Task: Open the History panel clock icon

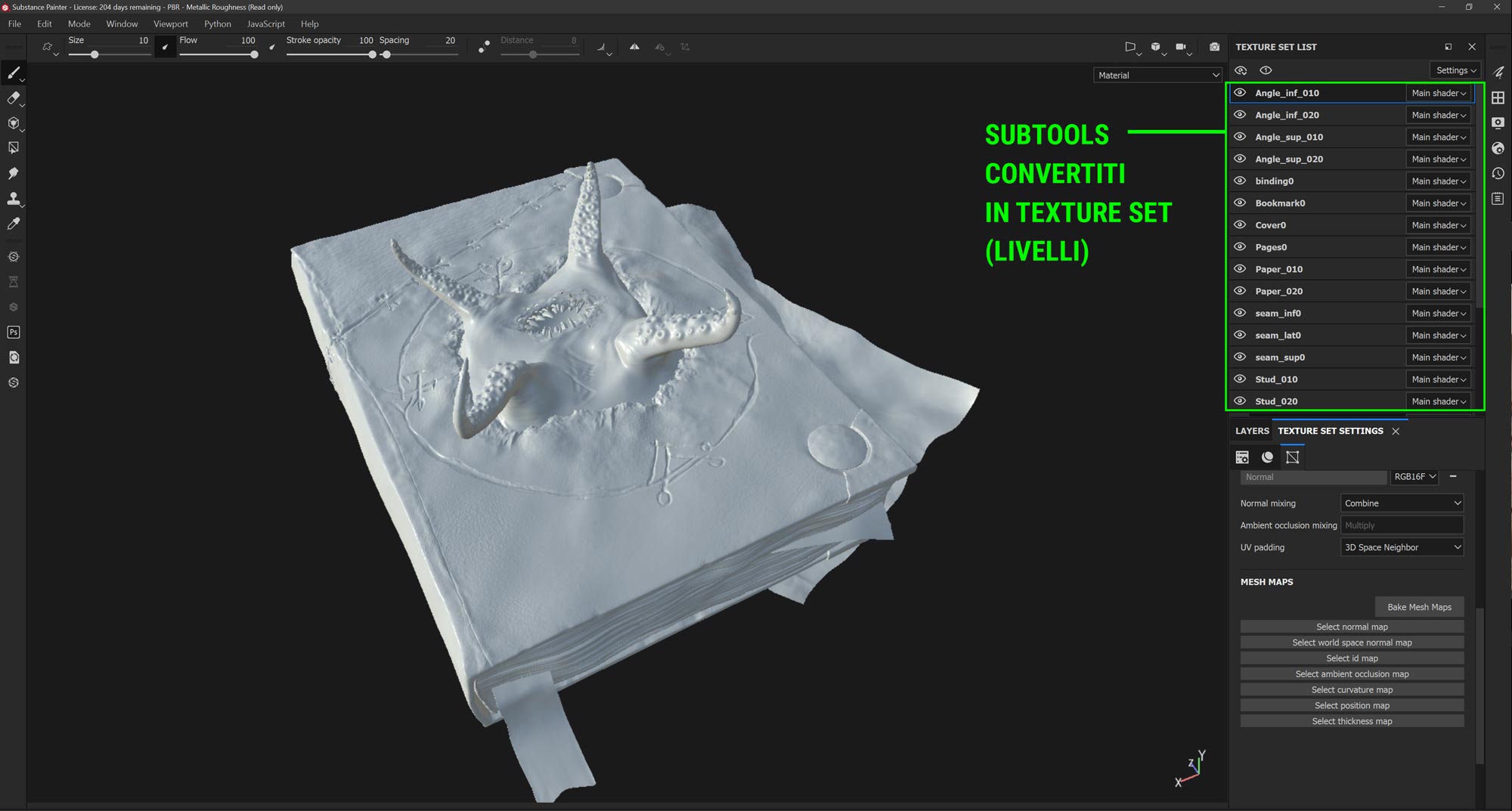Action: pyautogui.click(x=1498, y=173)
